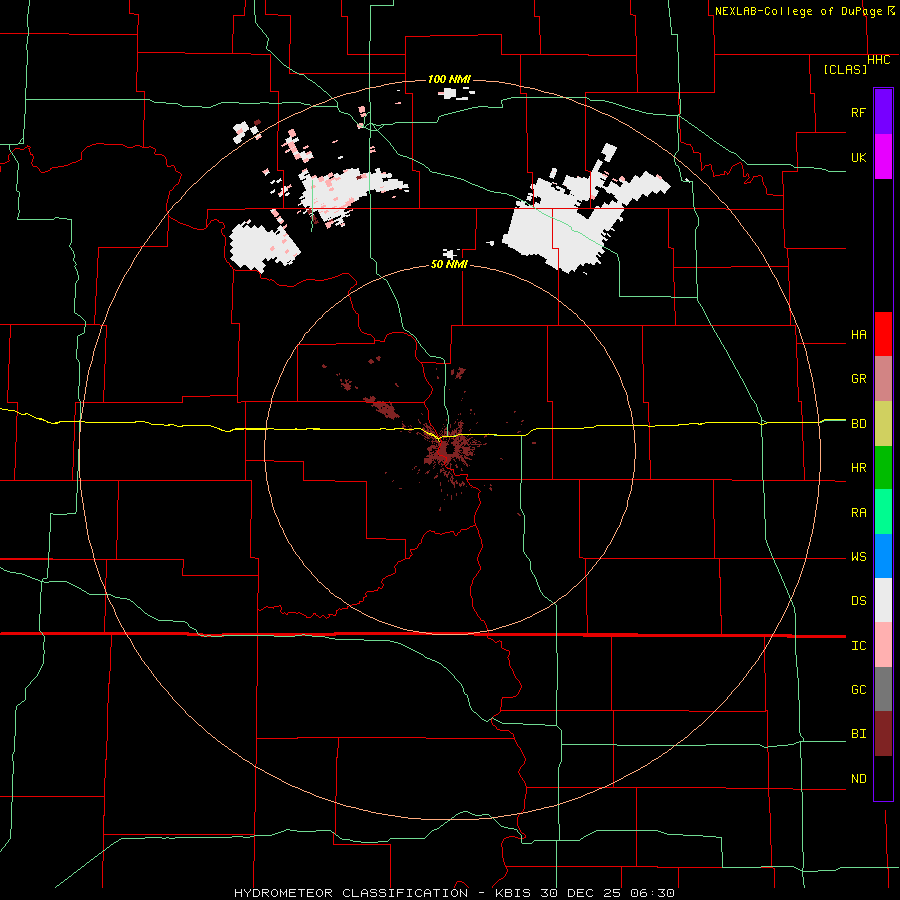Click the magenta UK color swatch
The image size is (900, 900).
click(x=883, y=157)
